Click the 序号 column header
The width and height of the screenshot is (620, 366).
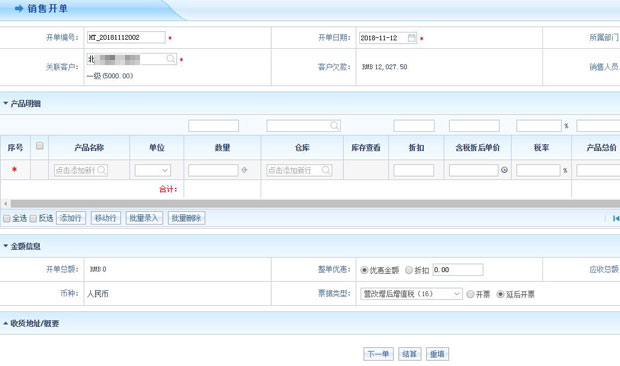point(15,148)
